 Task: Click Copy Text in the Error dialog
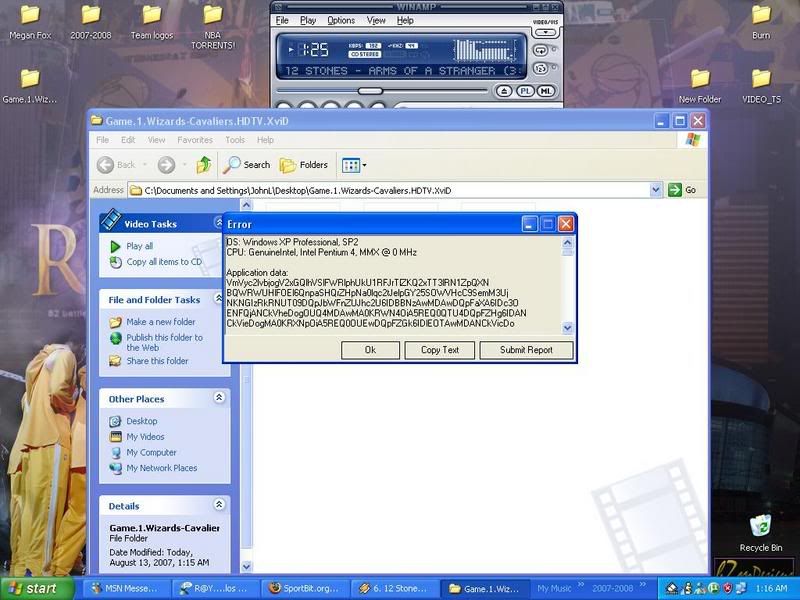tap(440, 350)
